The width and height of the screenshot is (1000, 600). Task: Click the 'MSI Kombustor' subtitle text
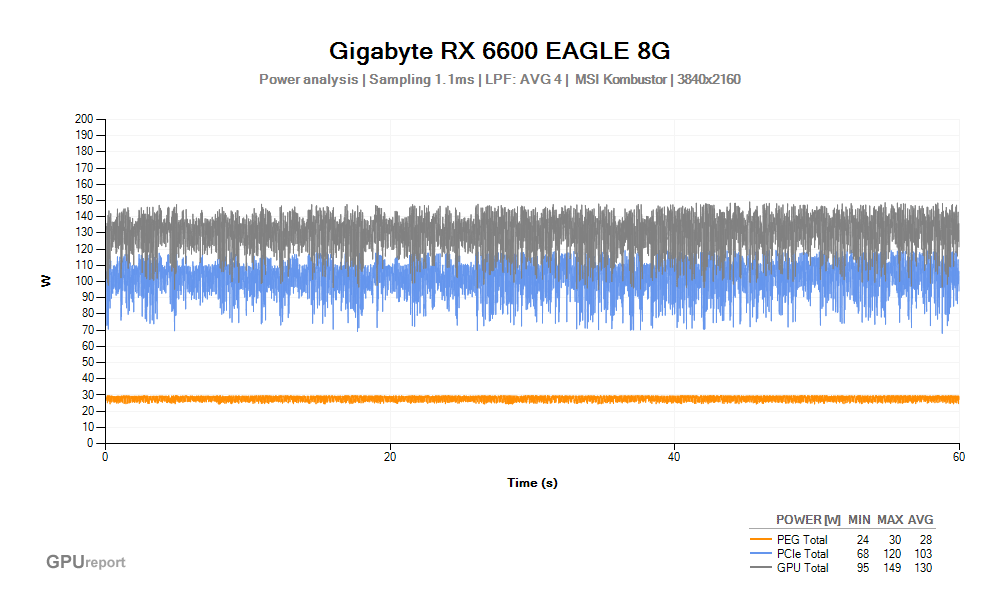click(x=621, y=80)
